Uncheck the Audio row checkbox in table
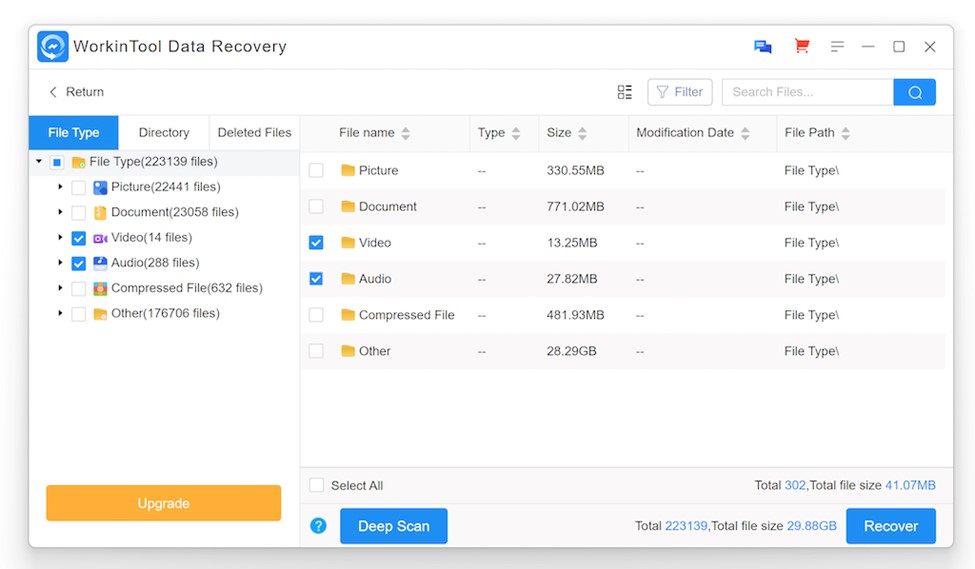The height and width of the screenshot is (569, 975). click(x=316, y=279)
